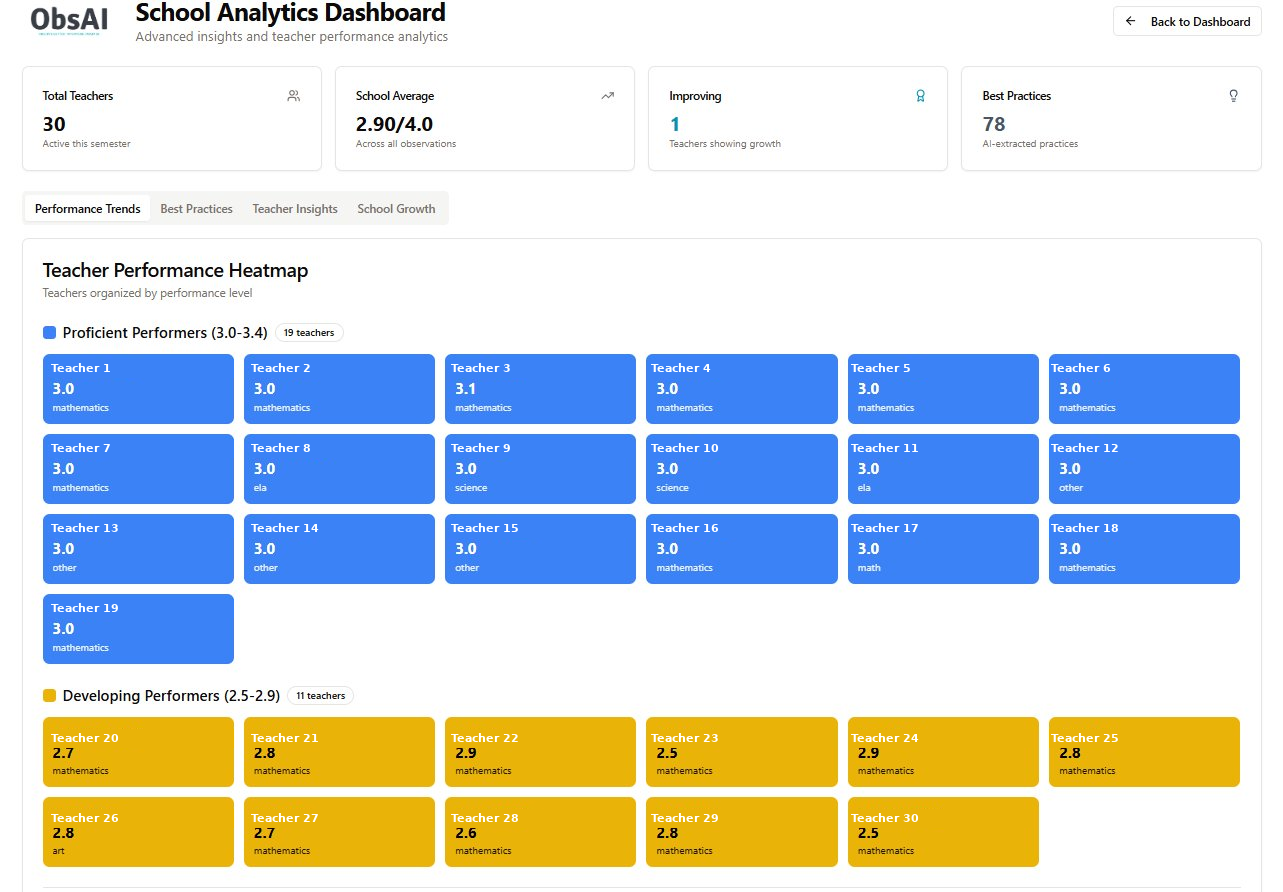
Task: Select the Teacher 8 ela tile
Action: click(x=339, y=469)
